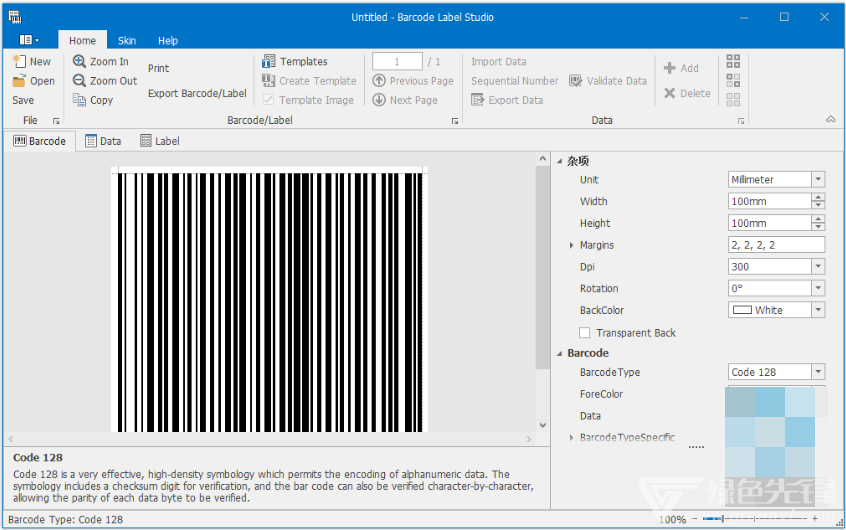Open the BarcodeType dropdown
The height and width of the screenshot is (530, 846).
818,372
